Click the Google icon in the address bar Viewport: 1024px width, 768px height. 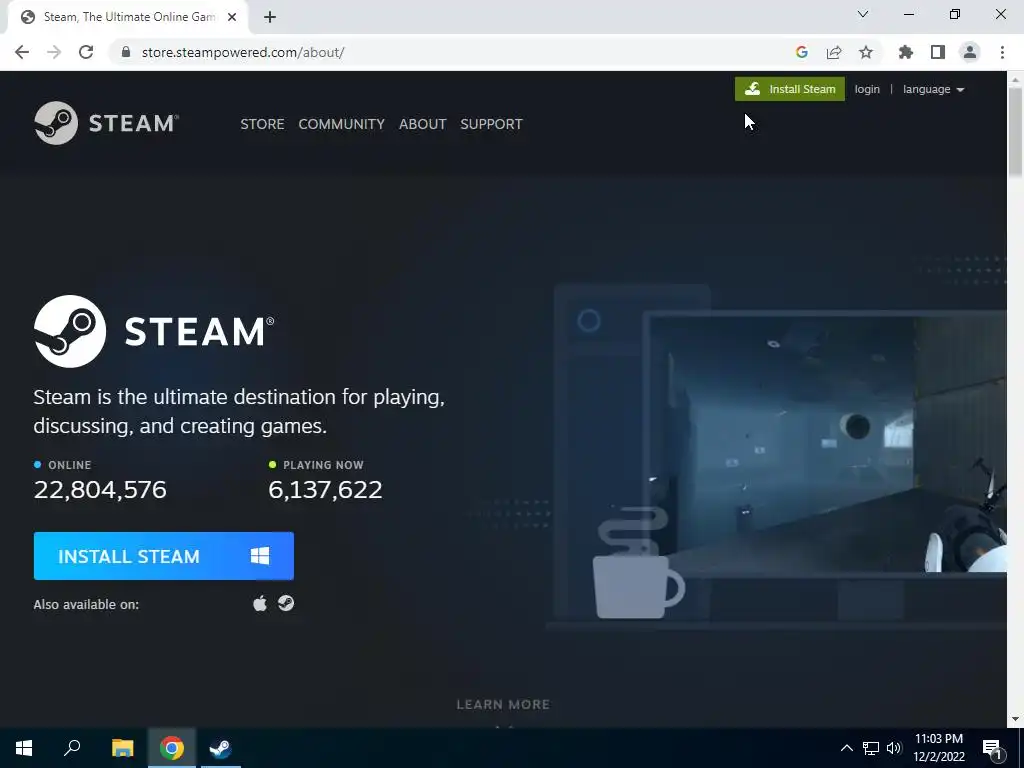click(802, 52)
